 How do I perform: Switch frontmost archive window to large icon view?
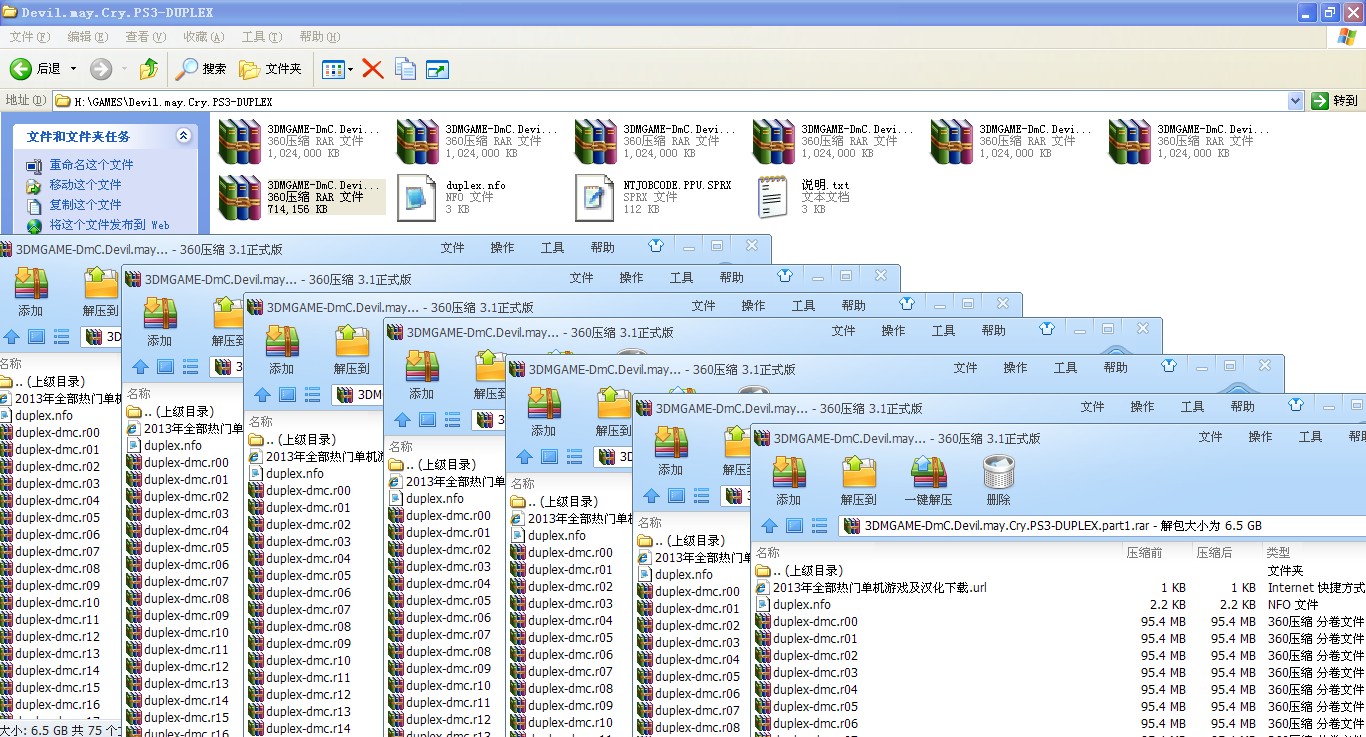[x=795, y=526]
